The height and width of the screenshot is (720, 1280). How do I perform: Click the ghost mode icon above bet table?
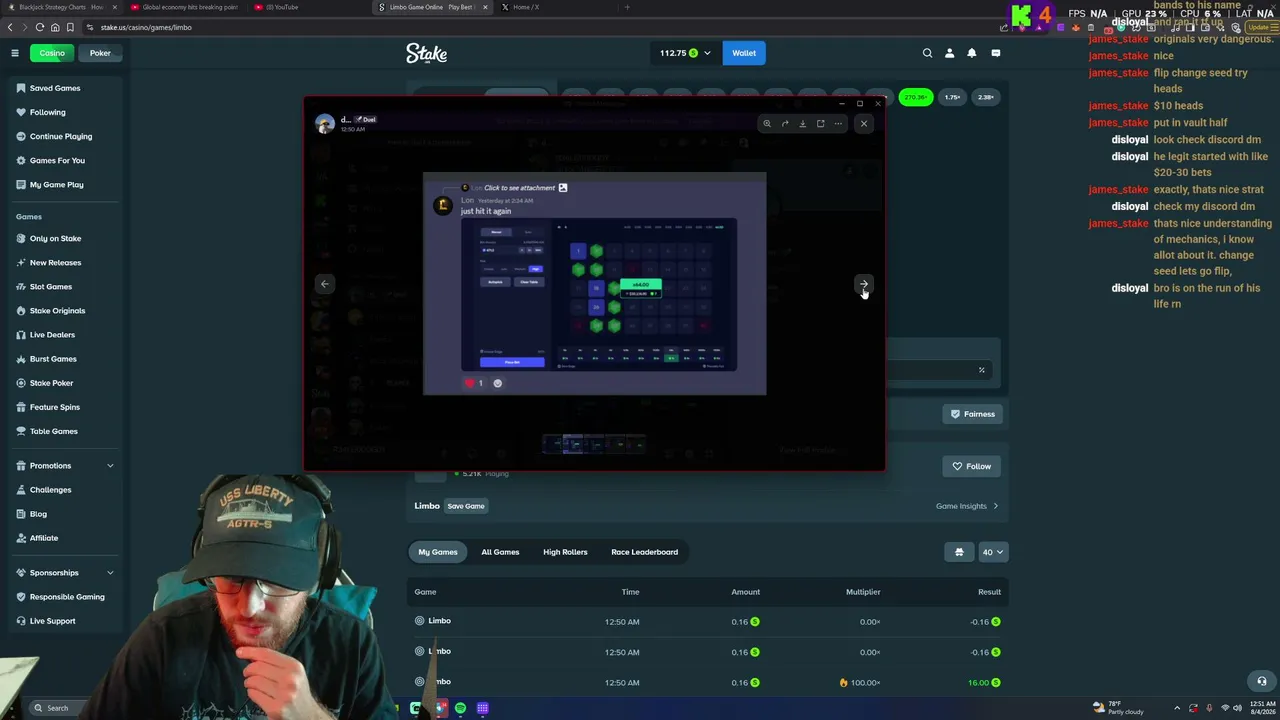pos(959,552)
